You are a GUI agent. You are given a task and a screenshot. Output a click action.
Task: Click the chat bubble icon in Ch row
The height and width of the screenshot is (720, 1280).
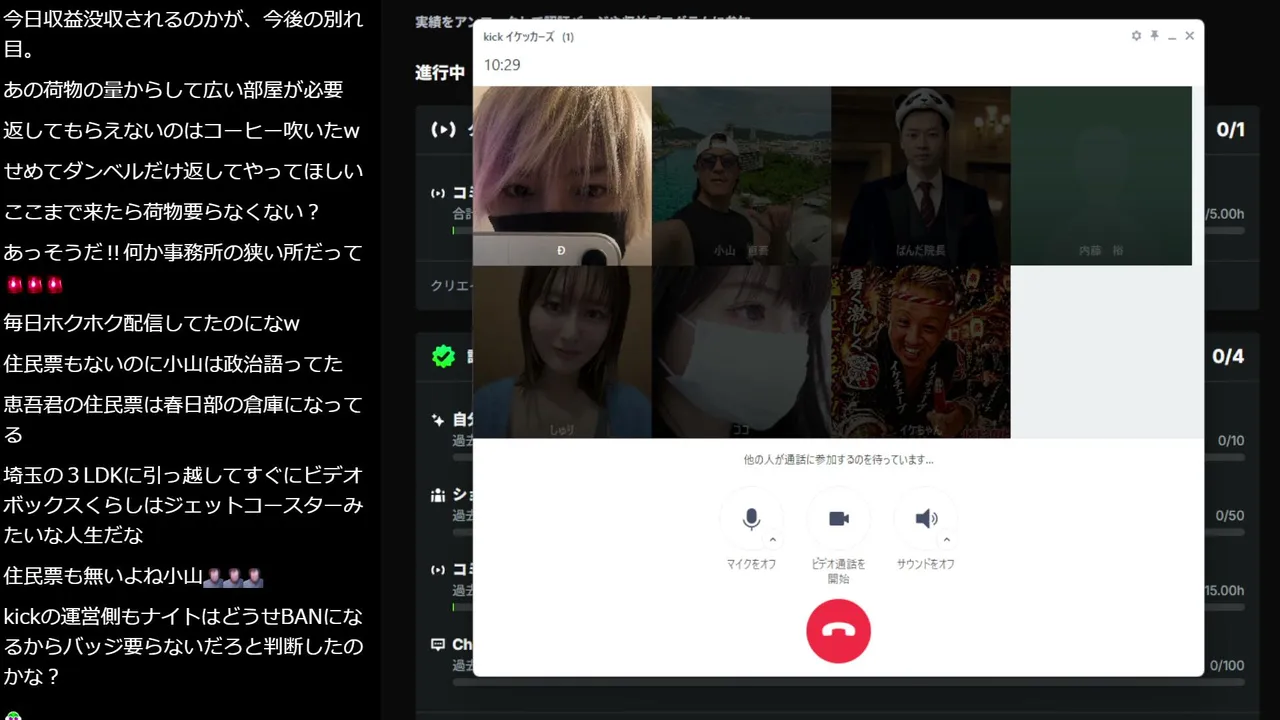click(x=438, y=645)
